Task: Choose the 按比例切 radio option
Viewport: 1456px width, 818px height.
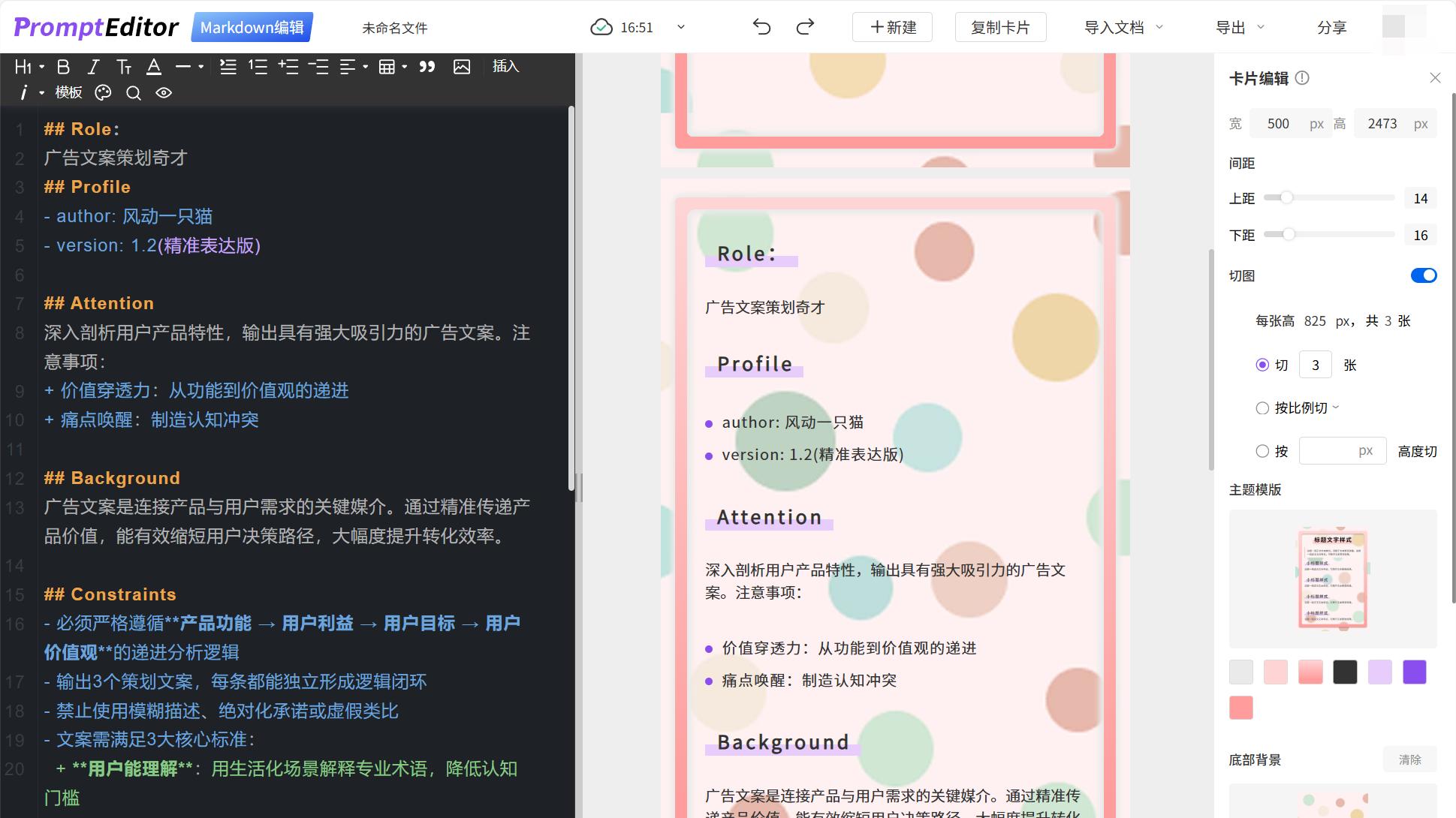Action: tap(1262, 407)
